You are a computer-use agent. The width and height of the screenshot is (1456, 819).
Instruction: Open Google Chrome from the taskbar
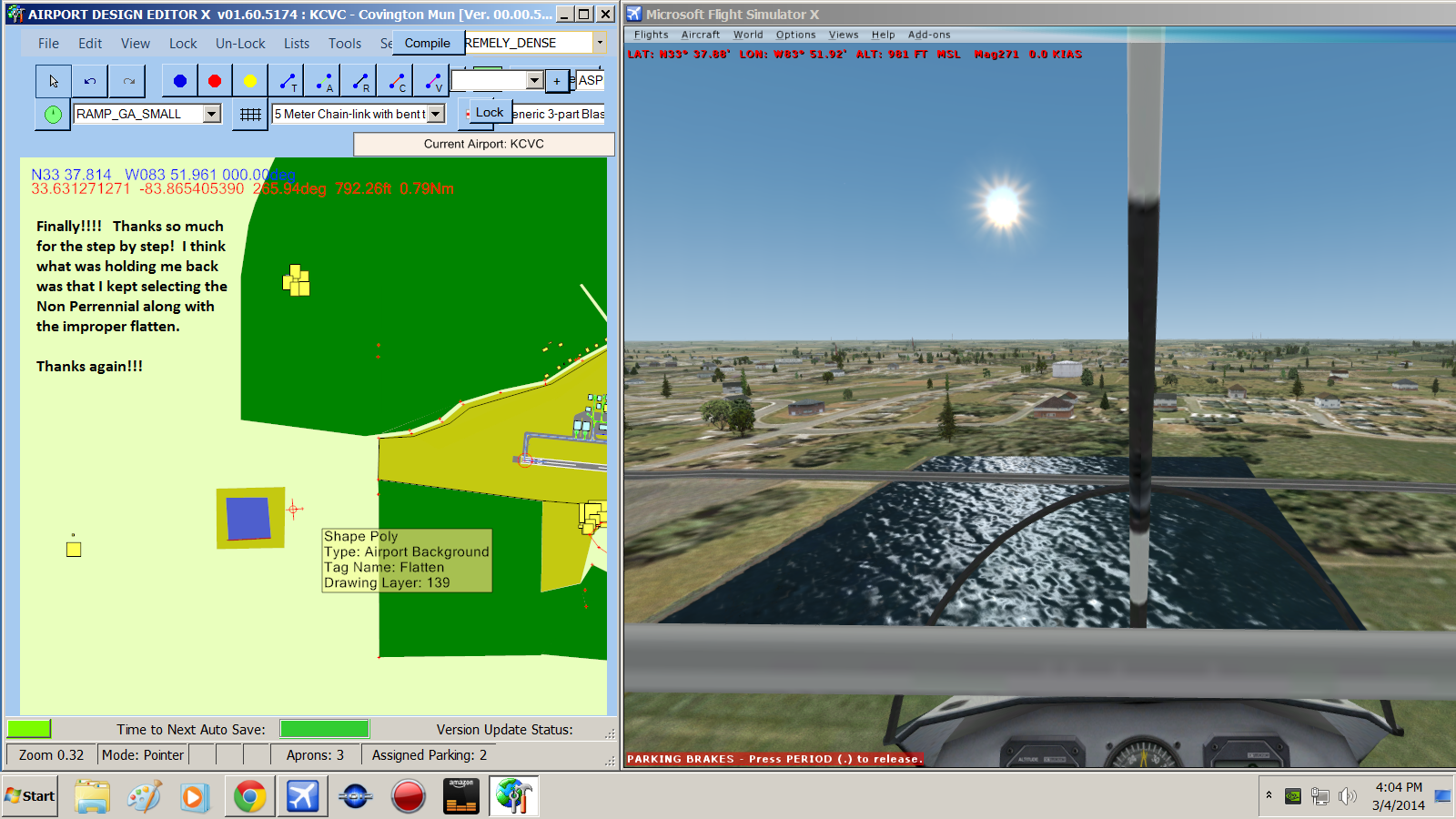point(249,795)
